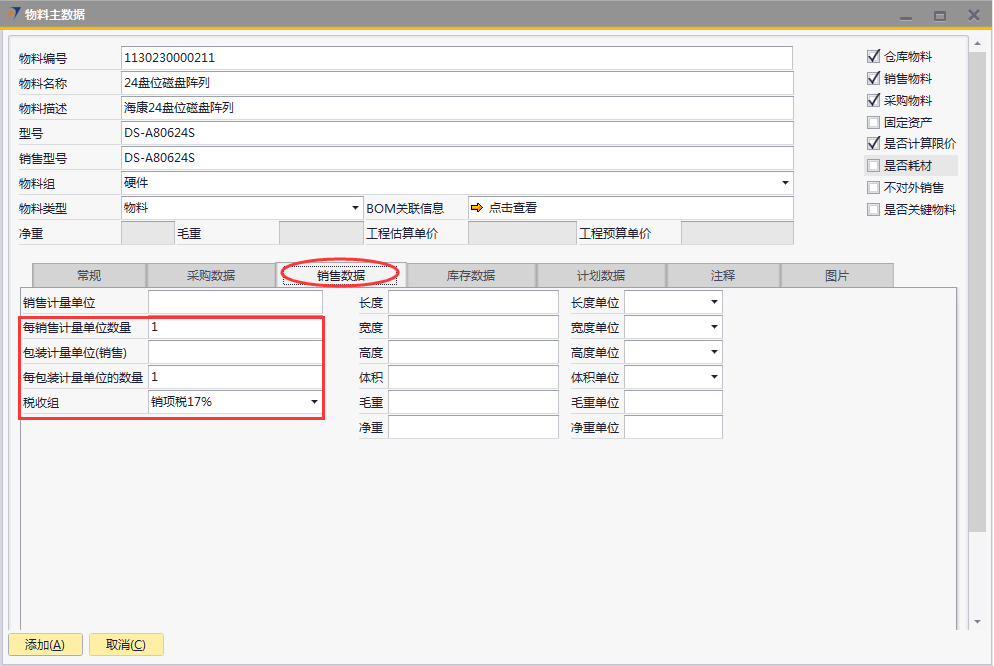Minimize the 物料主数据 window
This screenshot has height=666, width=994.
(x=906, y=15)
